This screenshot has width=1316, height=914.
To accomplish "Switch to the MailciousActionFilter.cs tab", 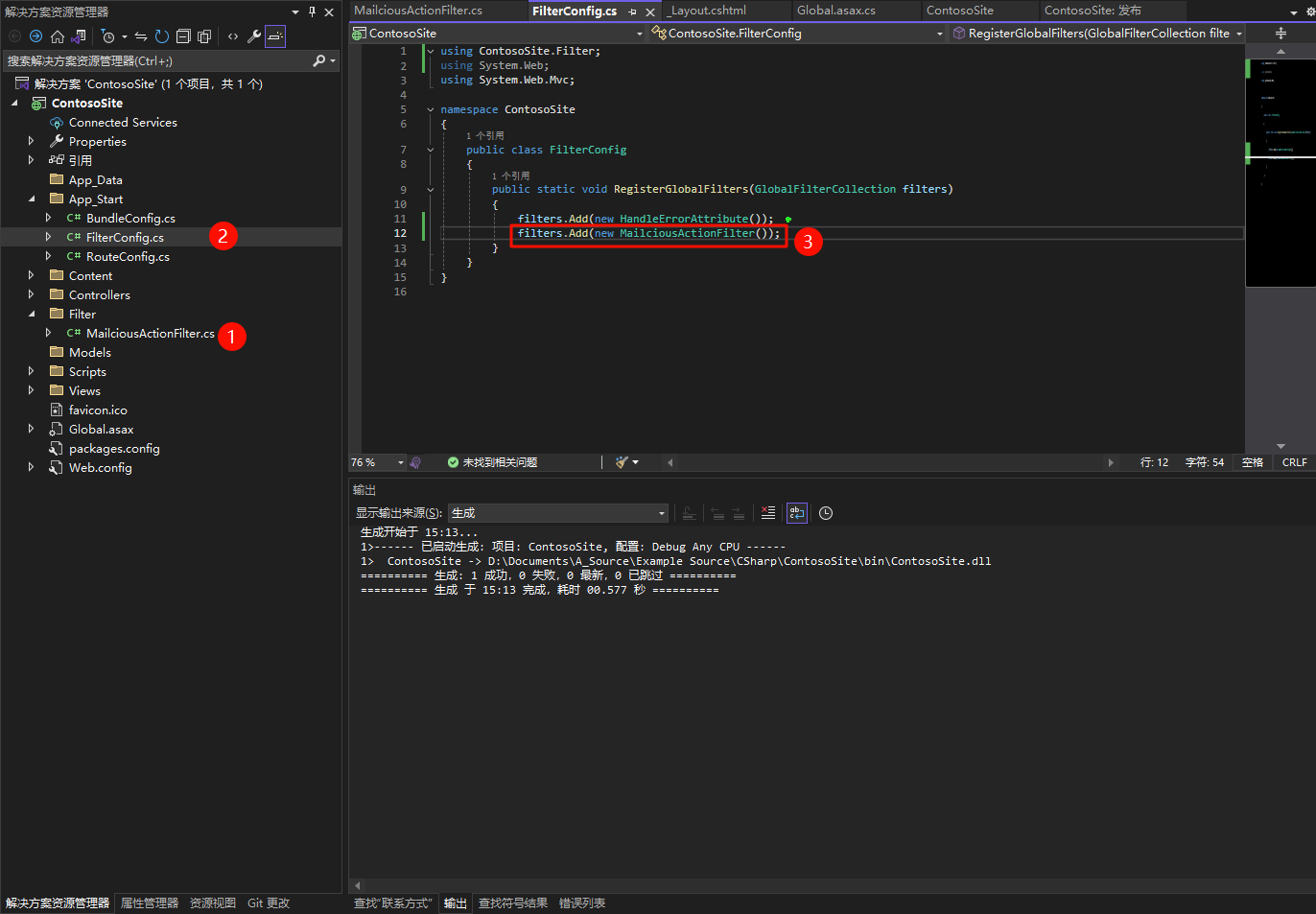I will [x=418, y=11].
